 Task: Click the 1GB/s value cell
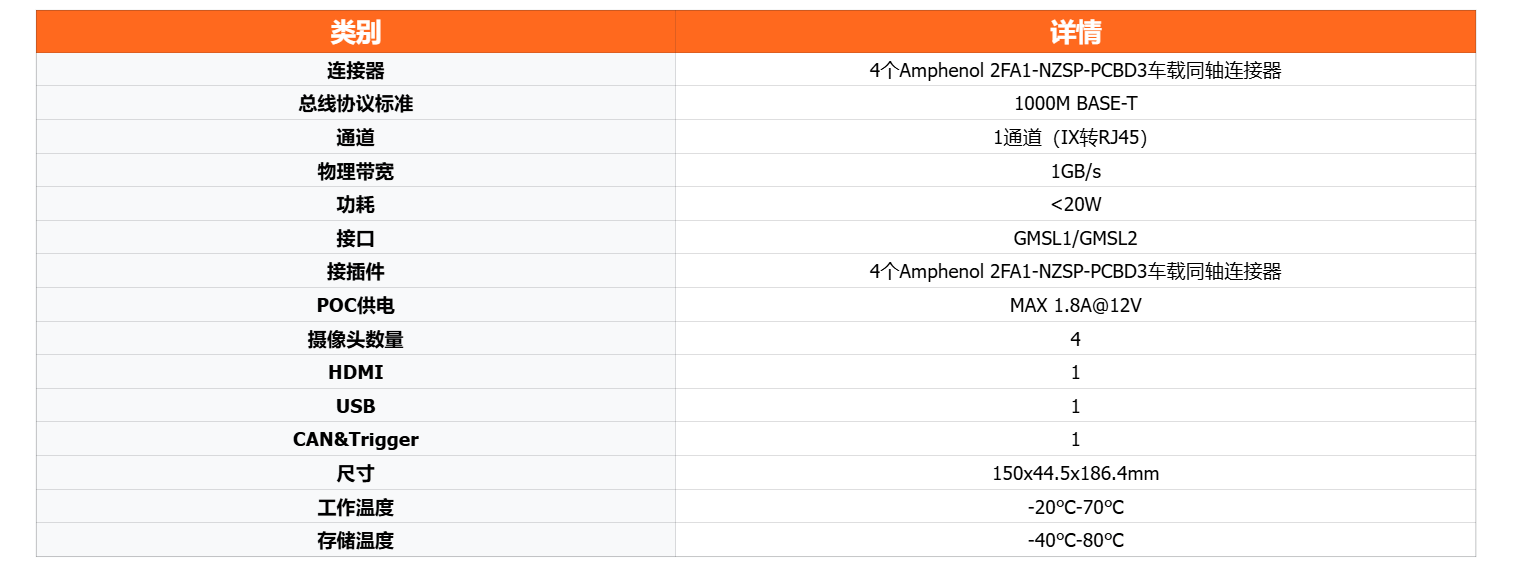point(1075,171)
